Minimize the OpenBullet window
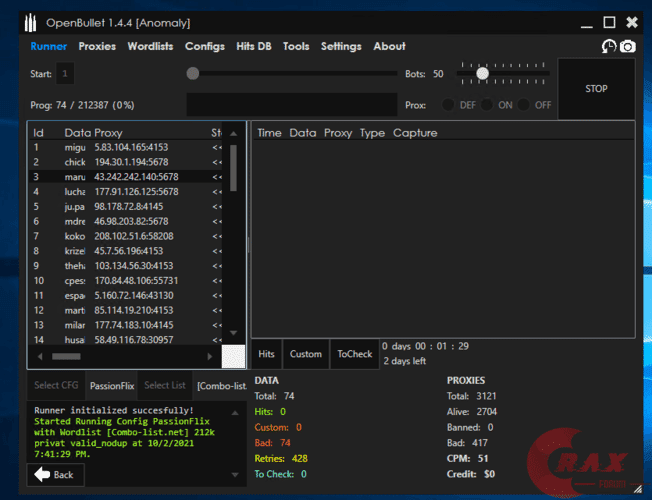The width and height of the screenshot is (652, 500). (586, 22)
